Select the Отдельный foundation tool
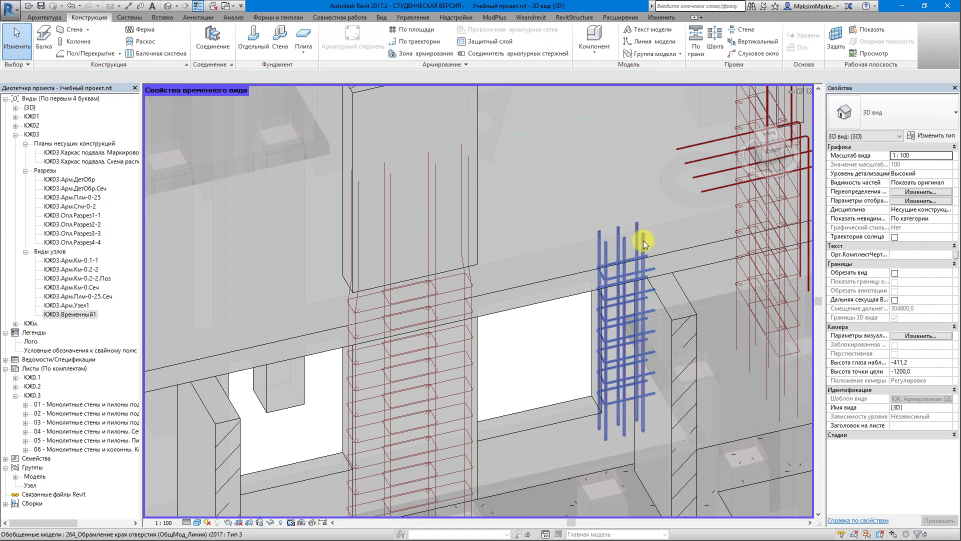 [254, 38]
